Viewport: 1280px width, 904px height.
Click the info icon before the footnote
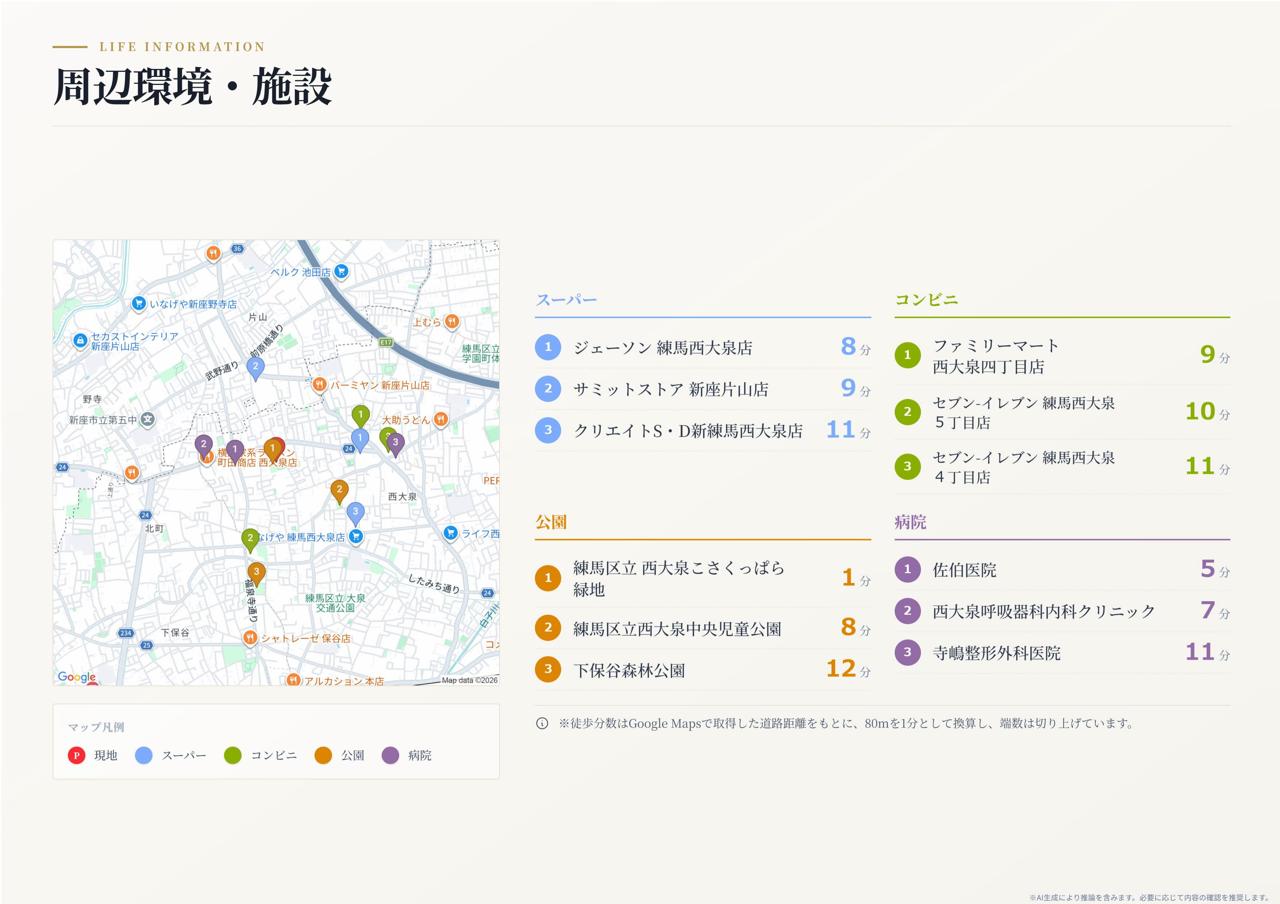point(542,723)
